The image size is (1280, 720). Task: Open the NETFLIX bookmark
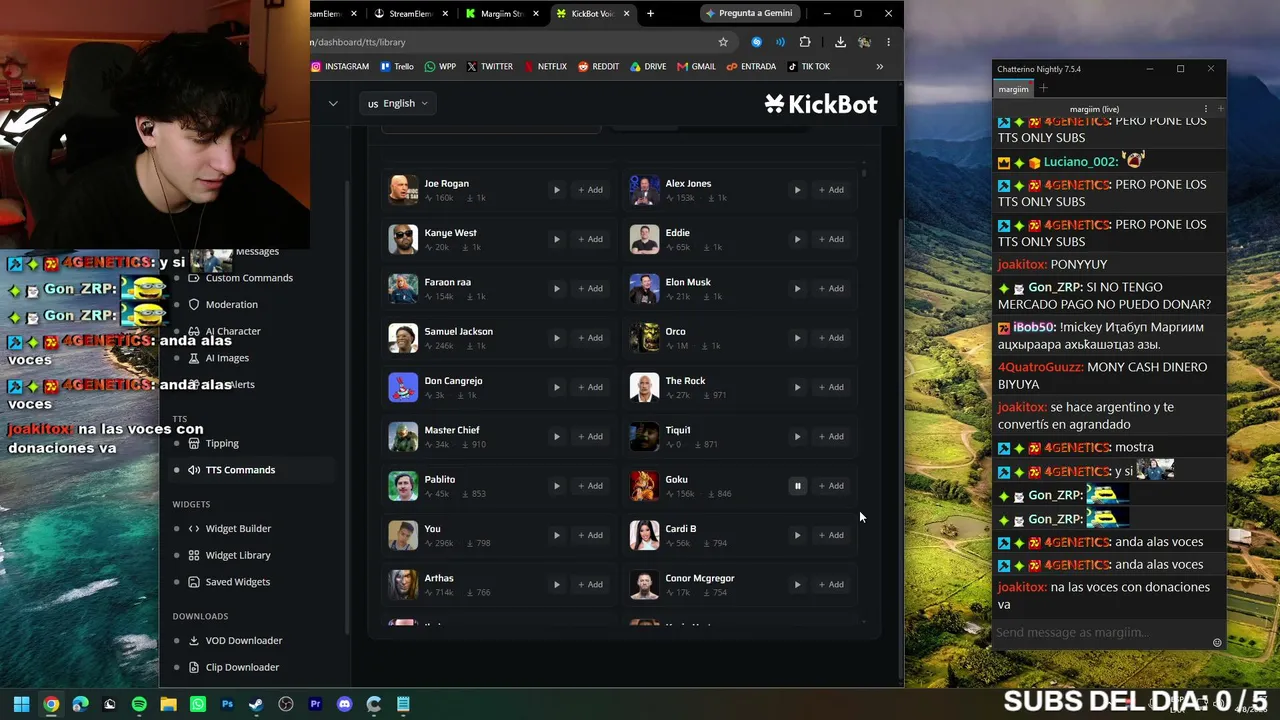(x=545, y=67)
